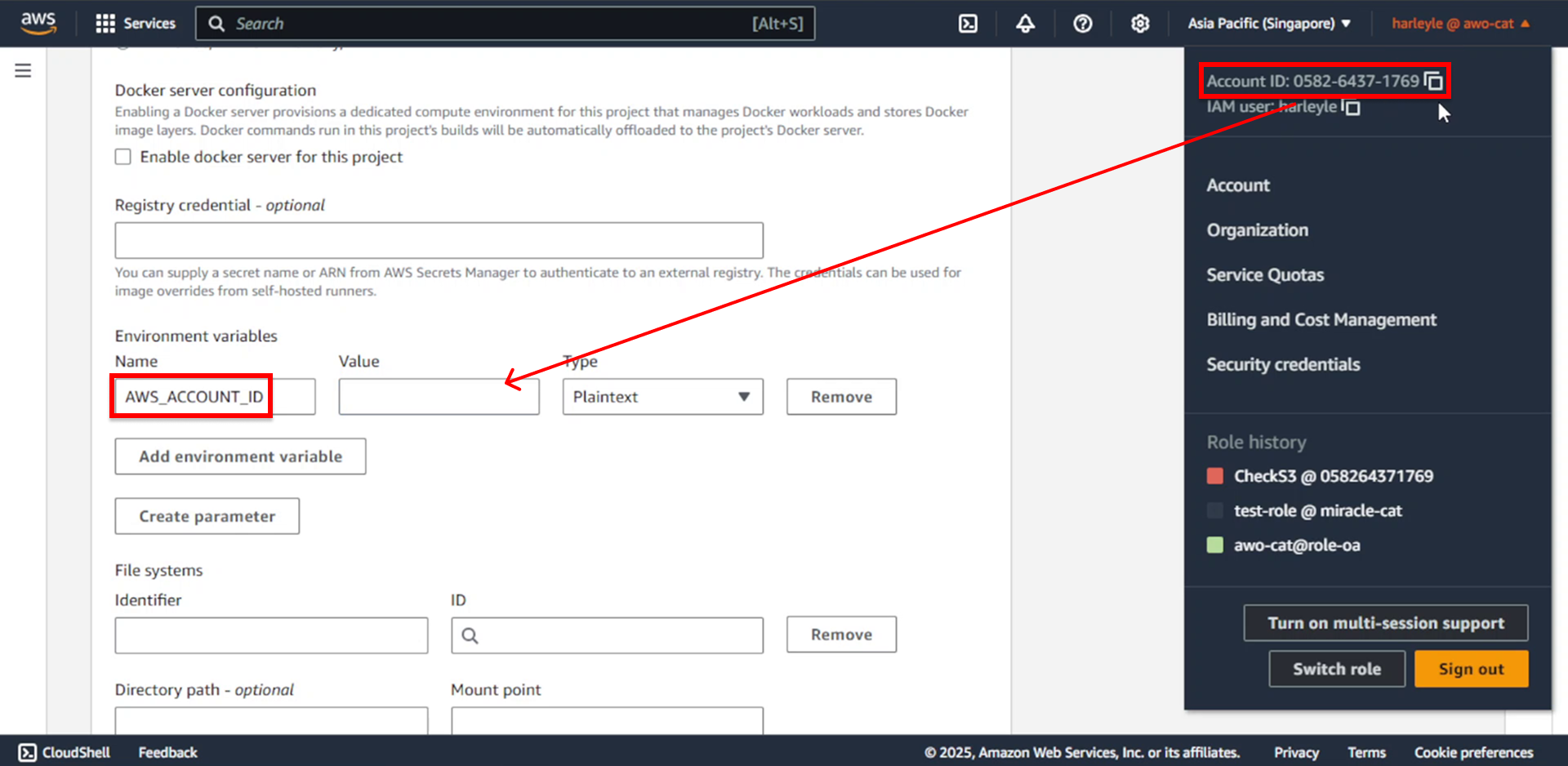Open the AWS home logo
This screenshot has height=766, width=1568.
coord(38,23)
